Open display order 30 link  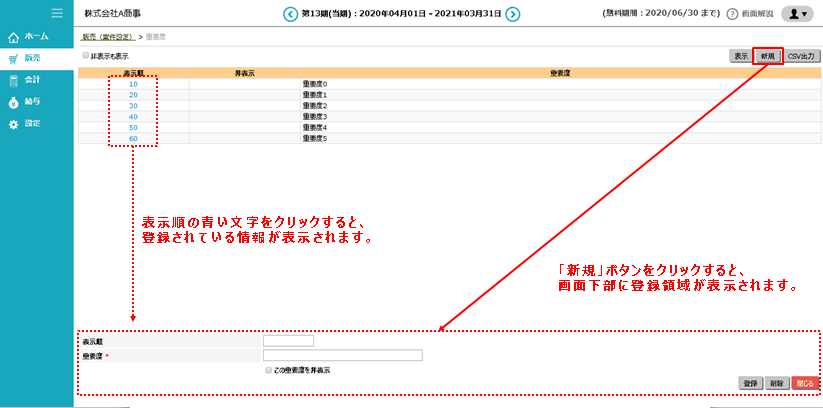coord(133,106)
